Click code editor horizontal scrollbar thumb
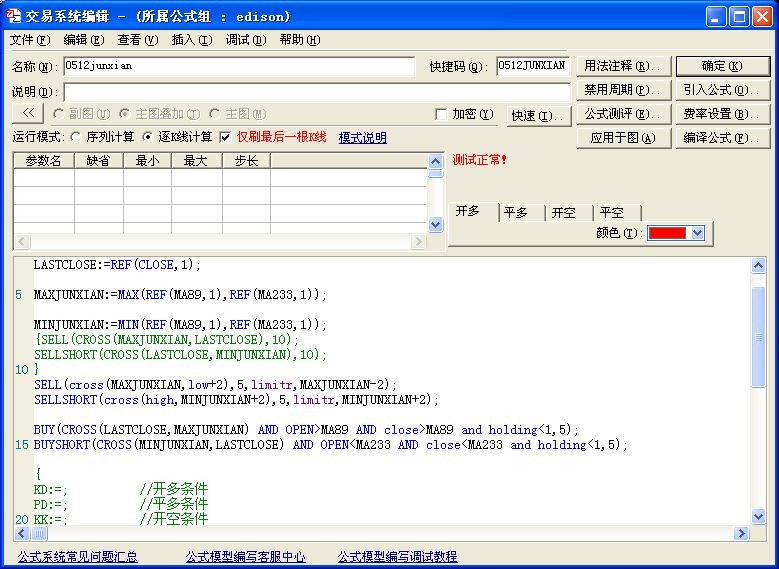779x569 pixels. [x=40, y=533]
